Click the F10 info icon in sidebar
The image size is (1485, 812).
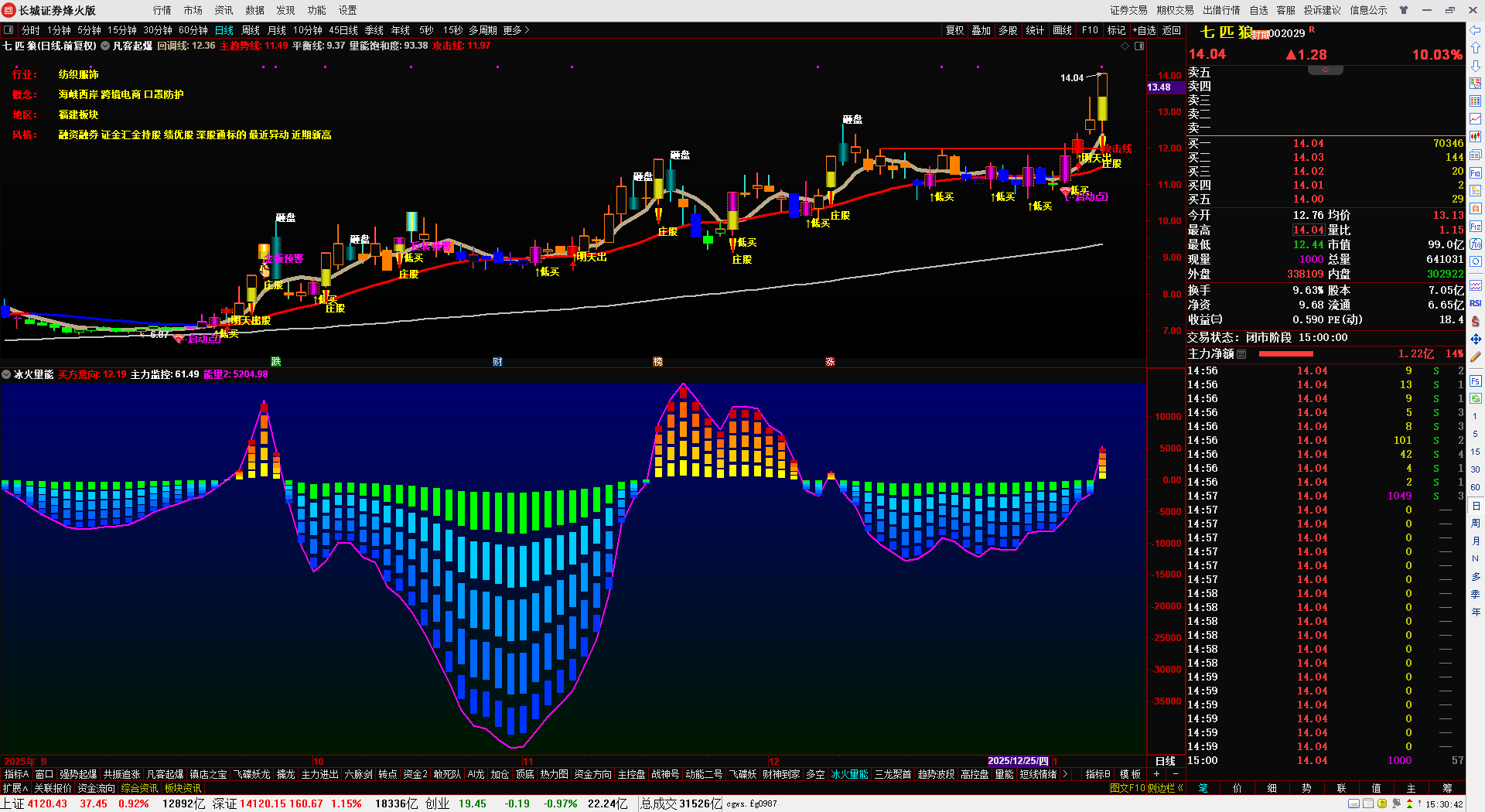[x=1475, y=173]
